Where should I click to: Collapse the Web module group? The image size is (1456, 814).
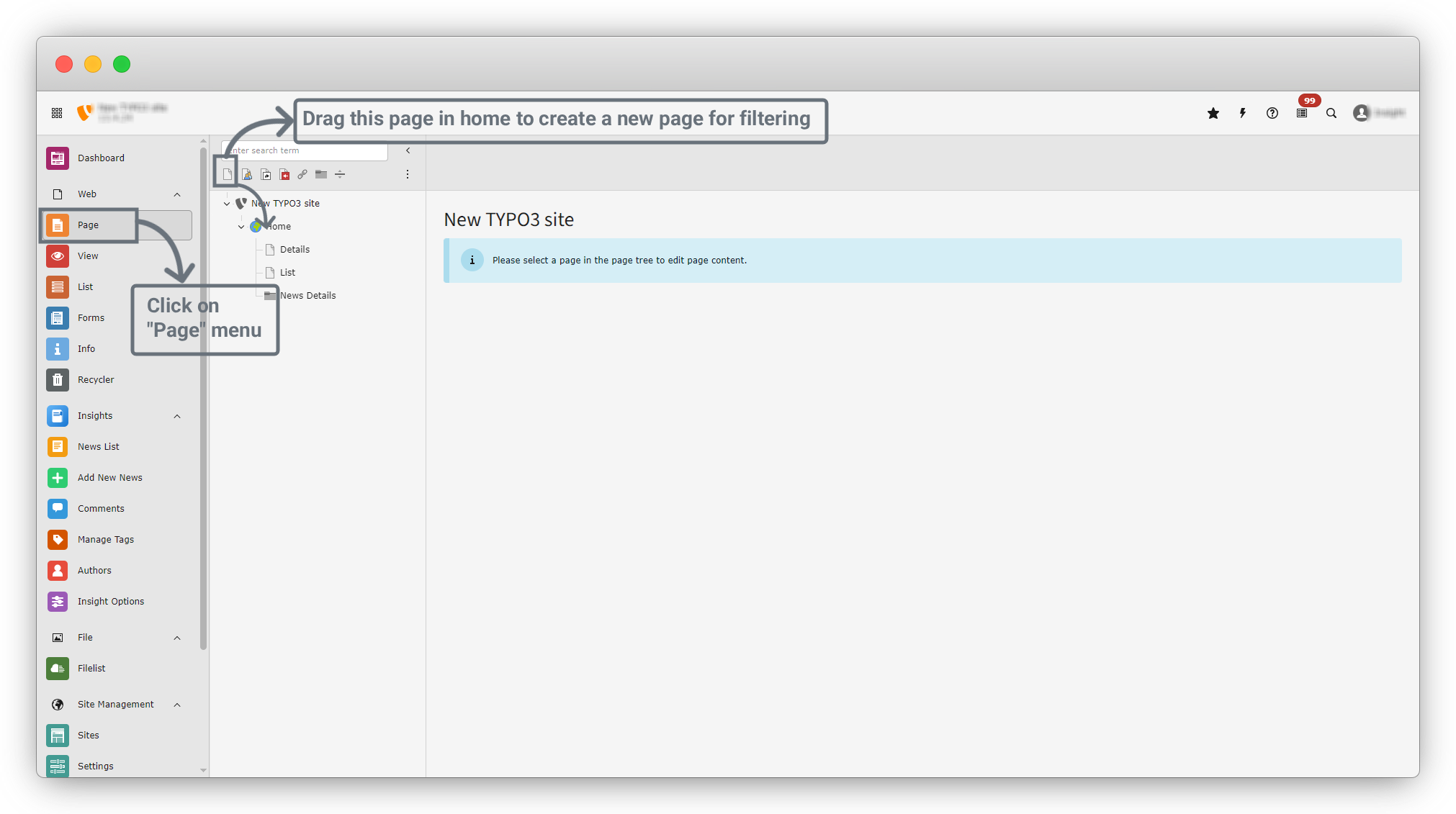pos(177,194)
